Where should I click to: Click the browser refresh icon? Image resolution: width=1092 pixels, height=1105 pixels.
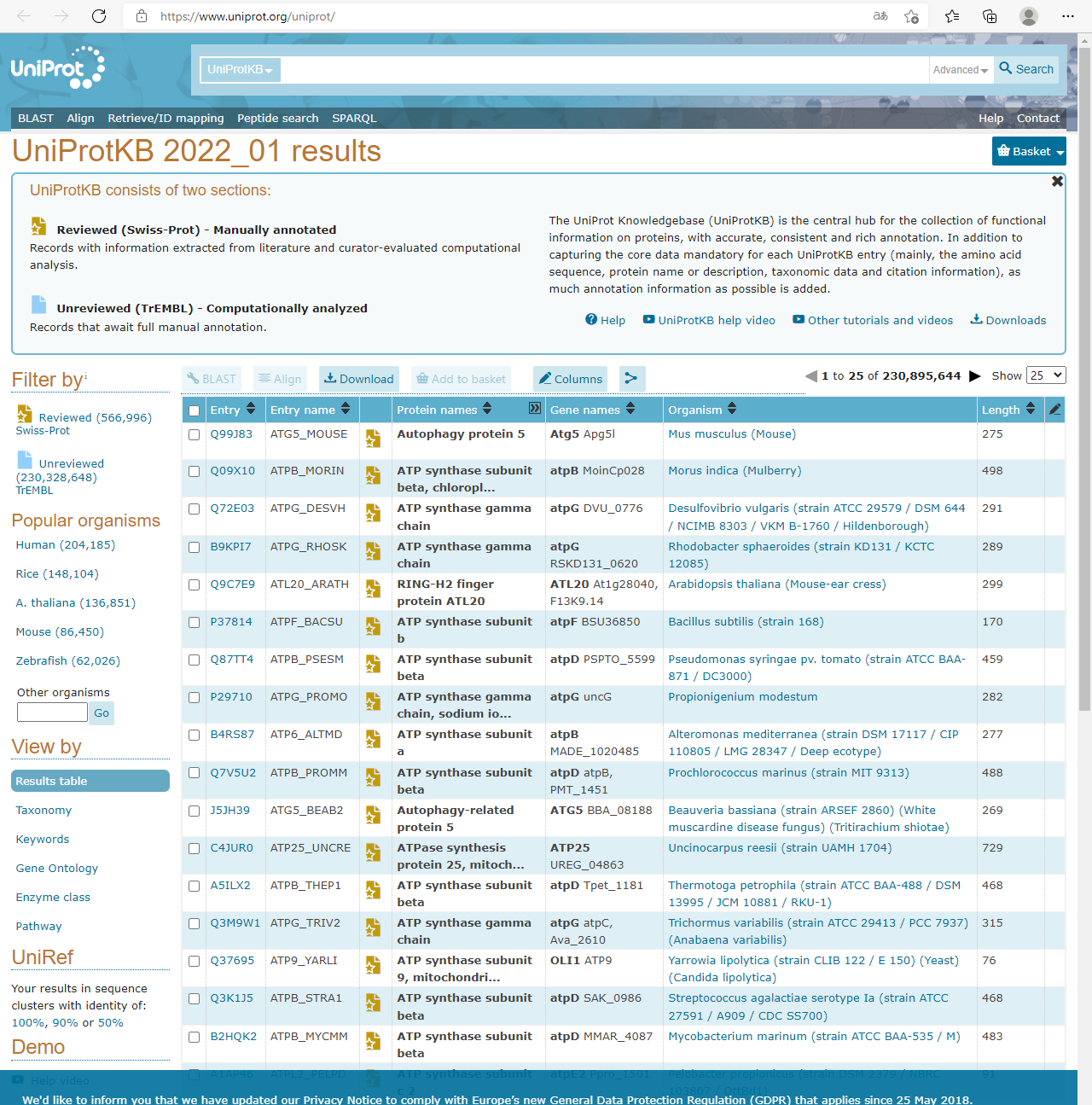(x=99, y=16)
